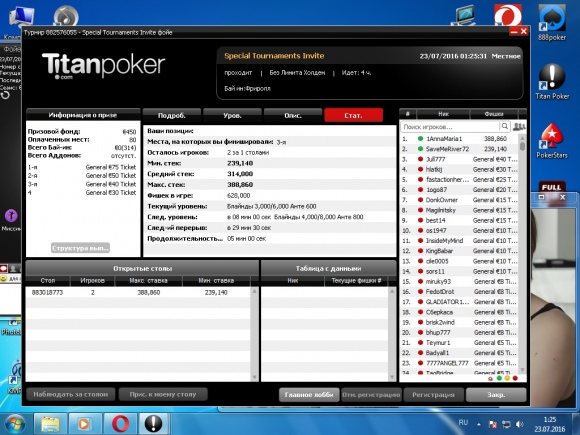
Task: Click the Закр. button
Action: point(496,395)
